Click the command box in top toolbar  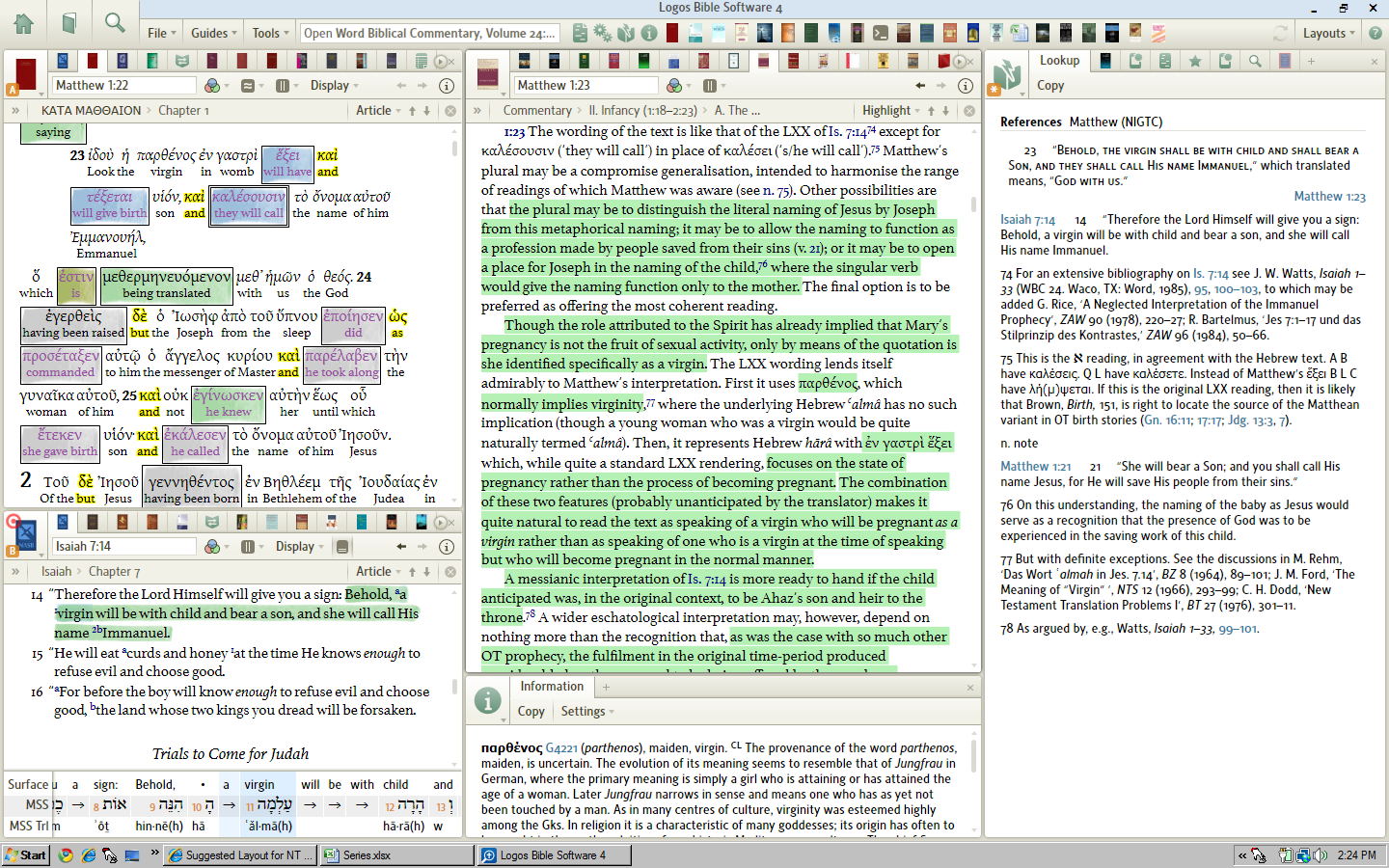(x=429, y=33)
